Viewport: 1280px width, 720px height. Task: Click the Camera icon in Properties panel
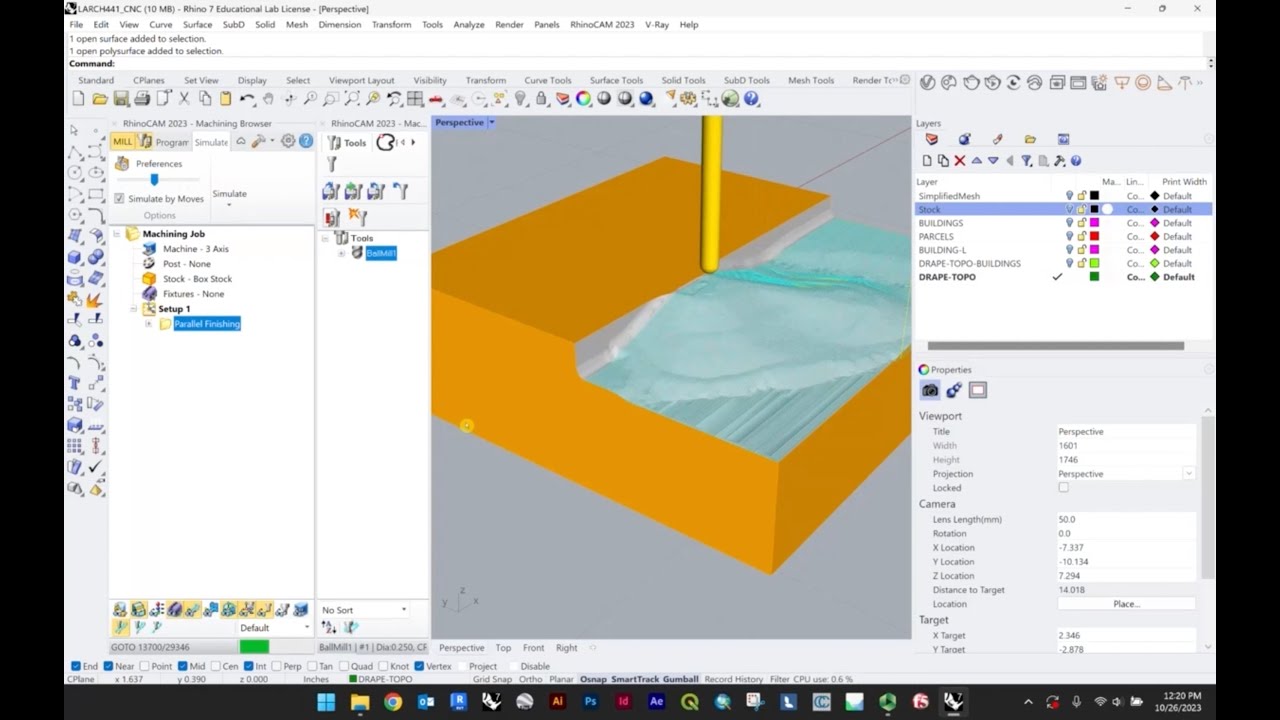(930, 390)
